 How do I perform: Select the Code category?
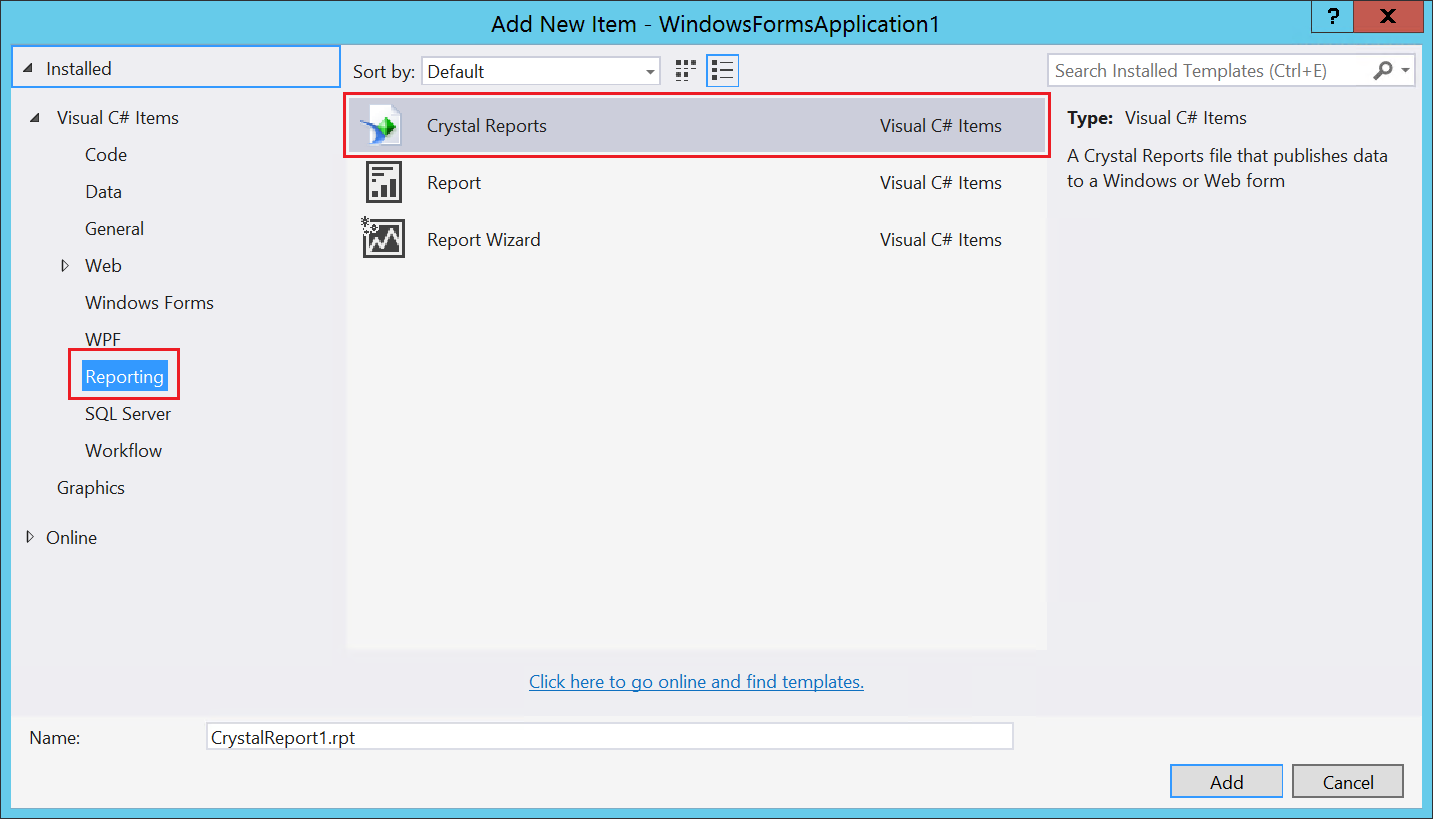(x=106, y=155)
